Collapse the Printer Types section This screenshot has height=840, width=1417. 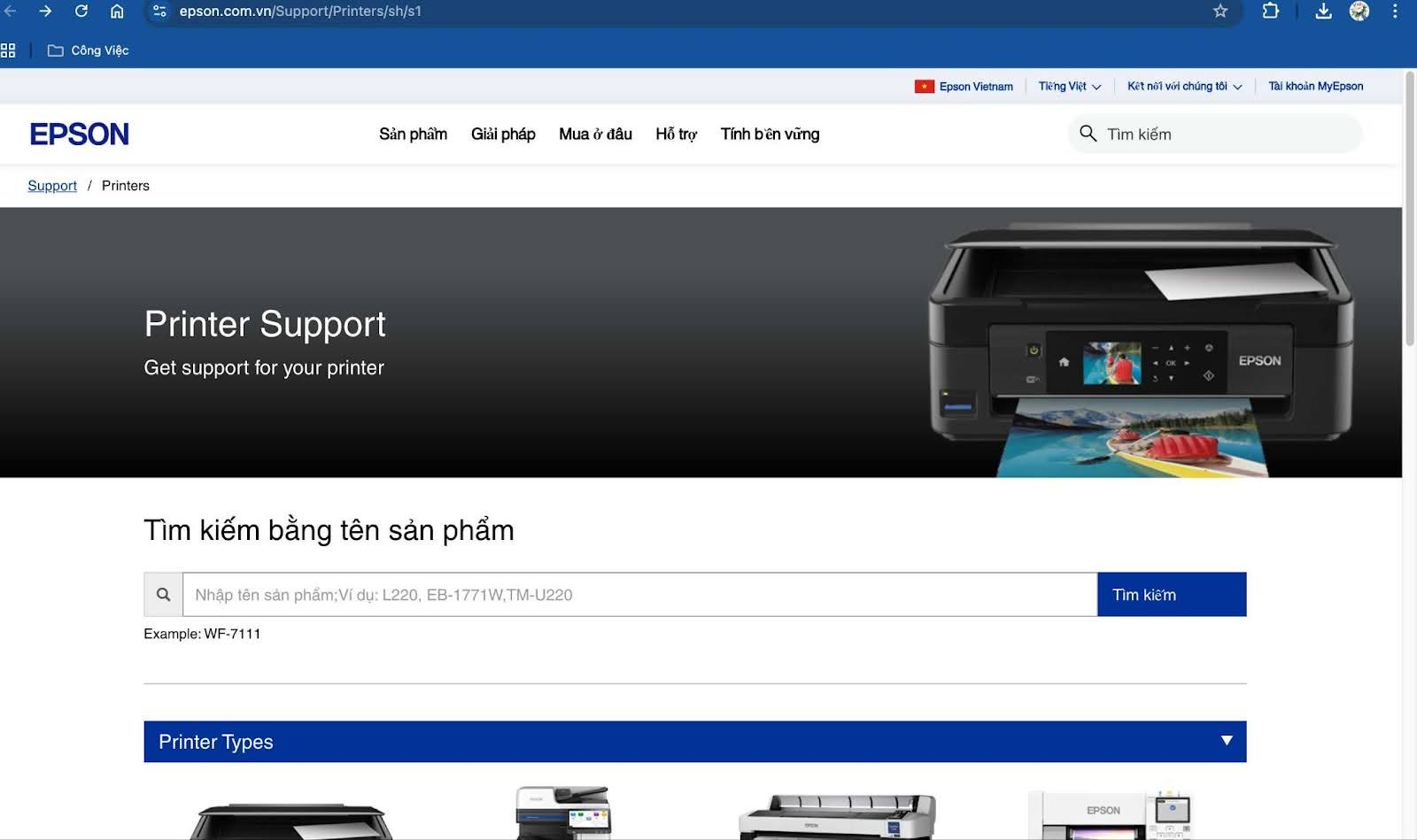(1226, 741)
